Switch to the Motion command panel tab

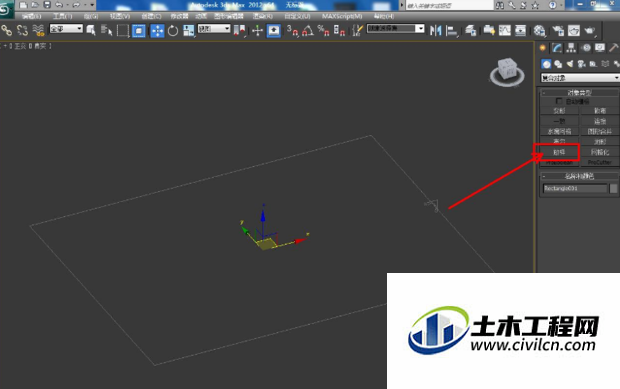click(586, 48)
